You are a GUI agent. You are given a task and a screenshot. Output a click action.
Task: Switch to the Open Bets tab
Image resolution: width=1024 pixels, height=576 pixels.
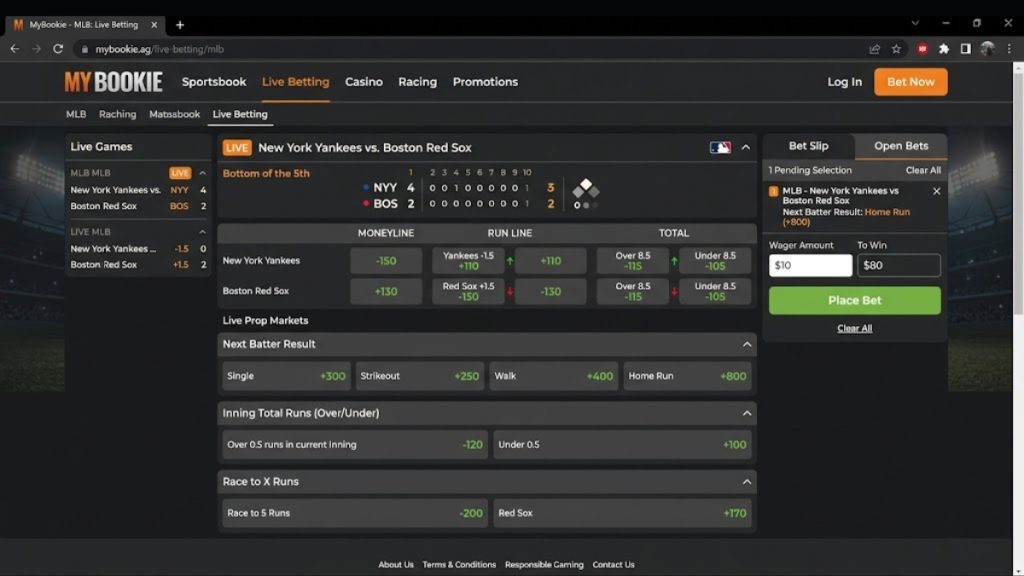pos(901,146)
